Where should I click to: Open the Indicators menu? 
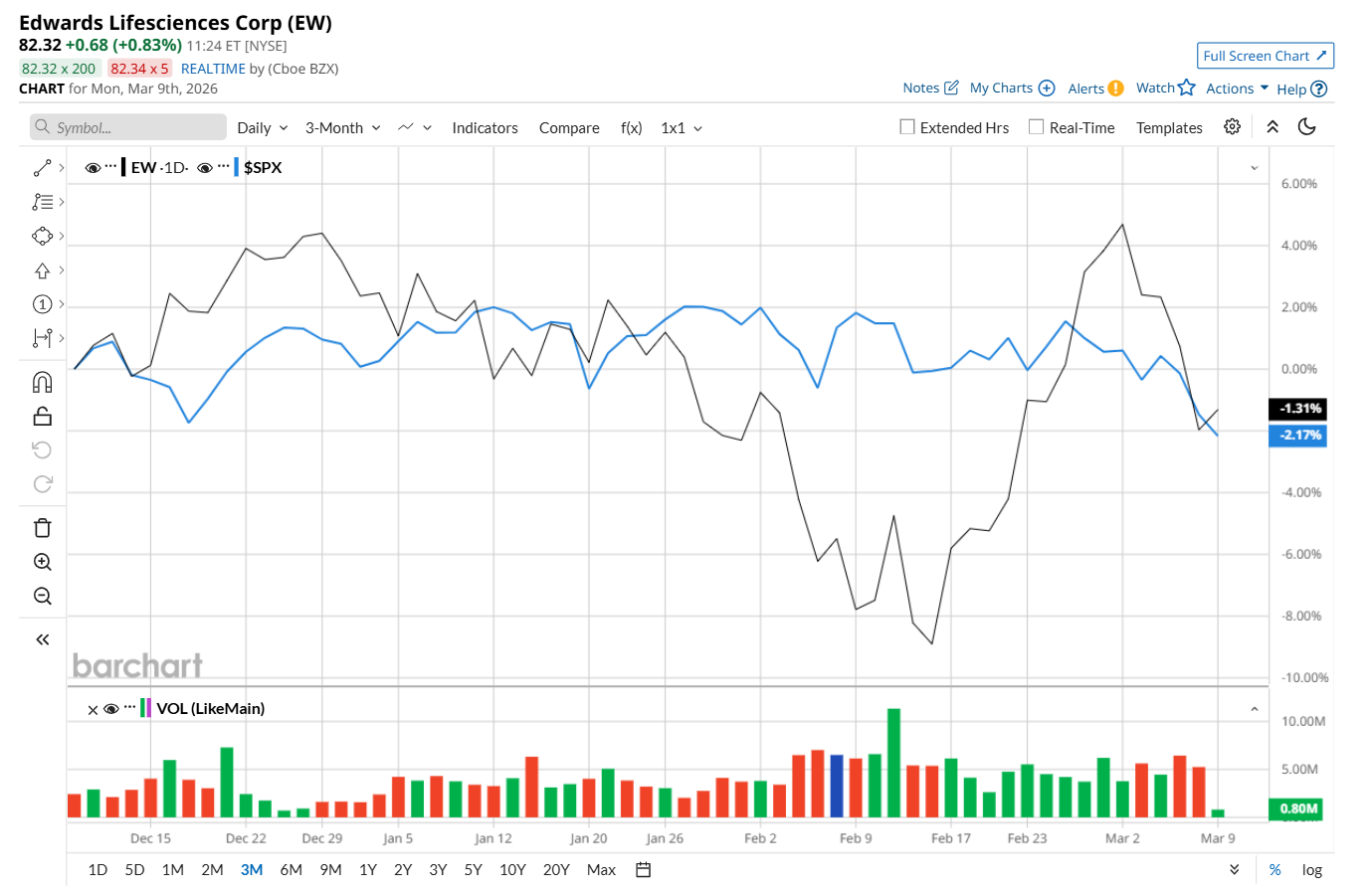[485, 128]
